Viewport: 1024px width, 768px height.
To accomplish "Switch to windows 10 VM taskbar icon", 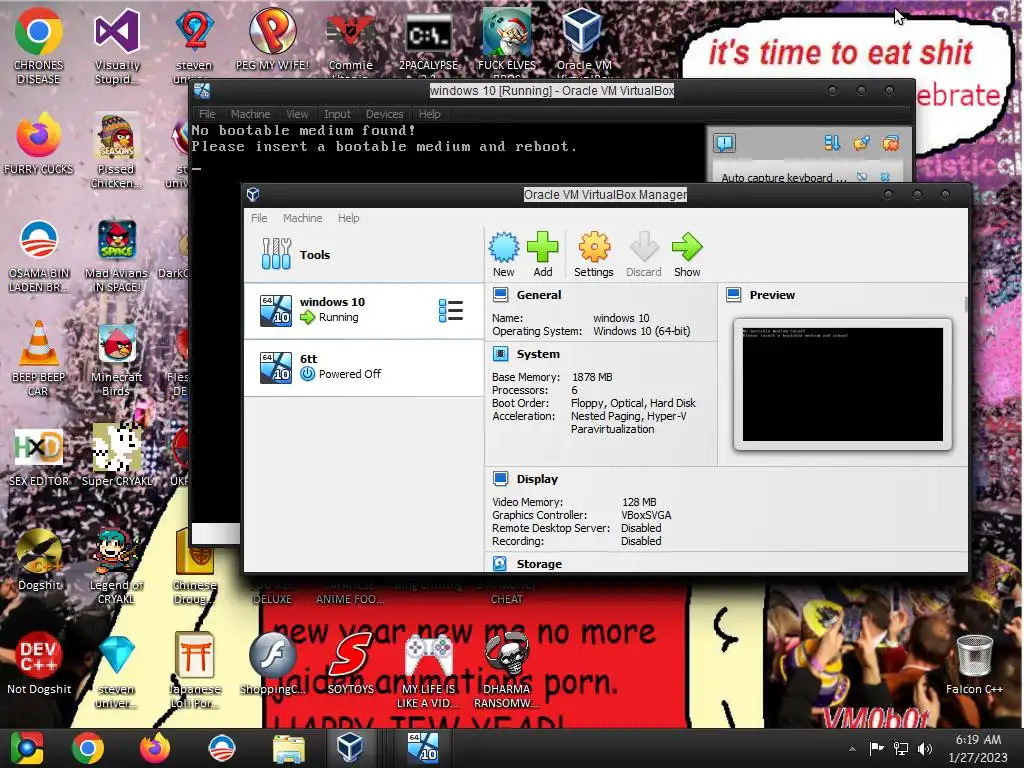I will 423,748.
